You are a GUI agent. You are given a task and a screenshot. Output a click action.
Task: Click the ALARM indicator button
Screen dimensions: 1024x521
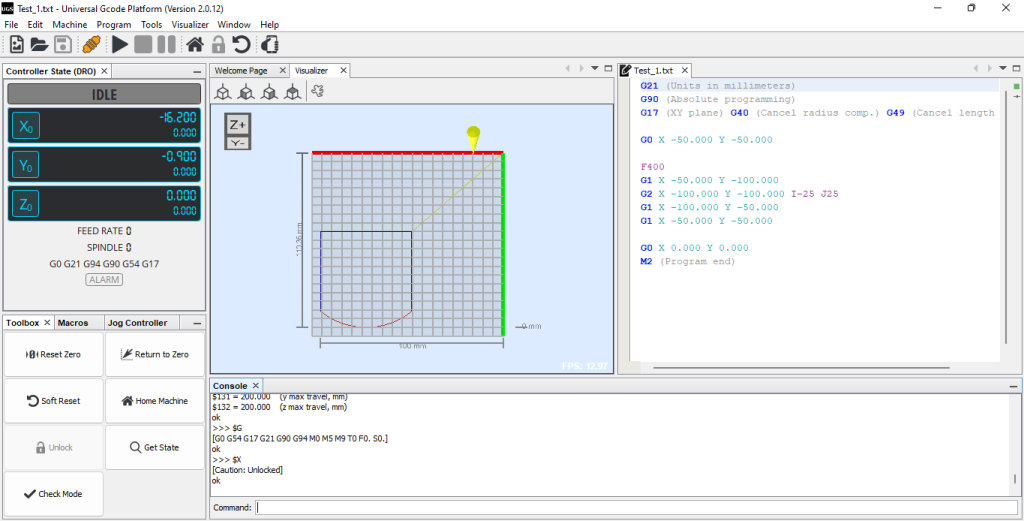[x=104, y=279]
